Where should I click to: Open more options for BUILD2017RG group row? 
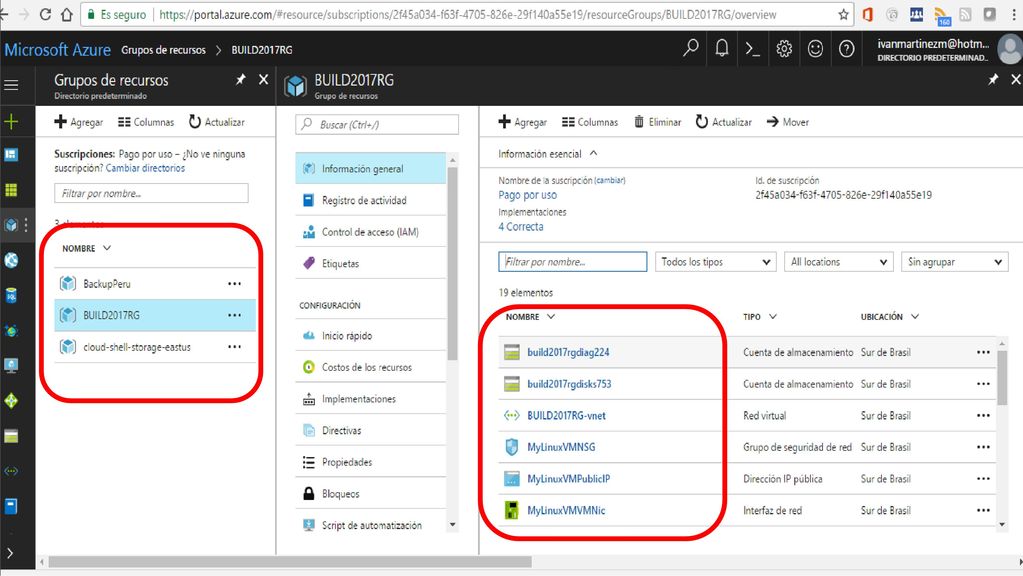pos(234,315)
